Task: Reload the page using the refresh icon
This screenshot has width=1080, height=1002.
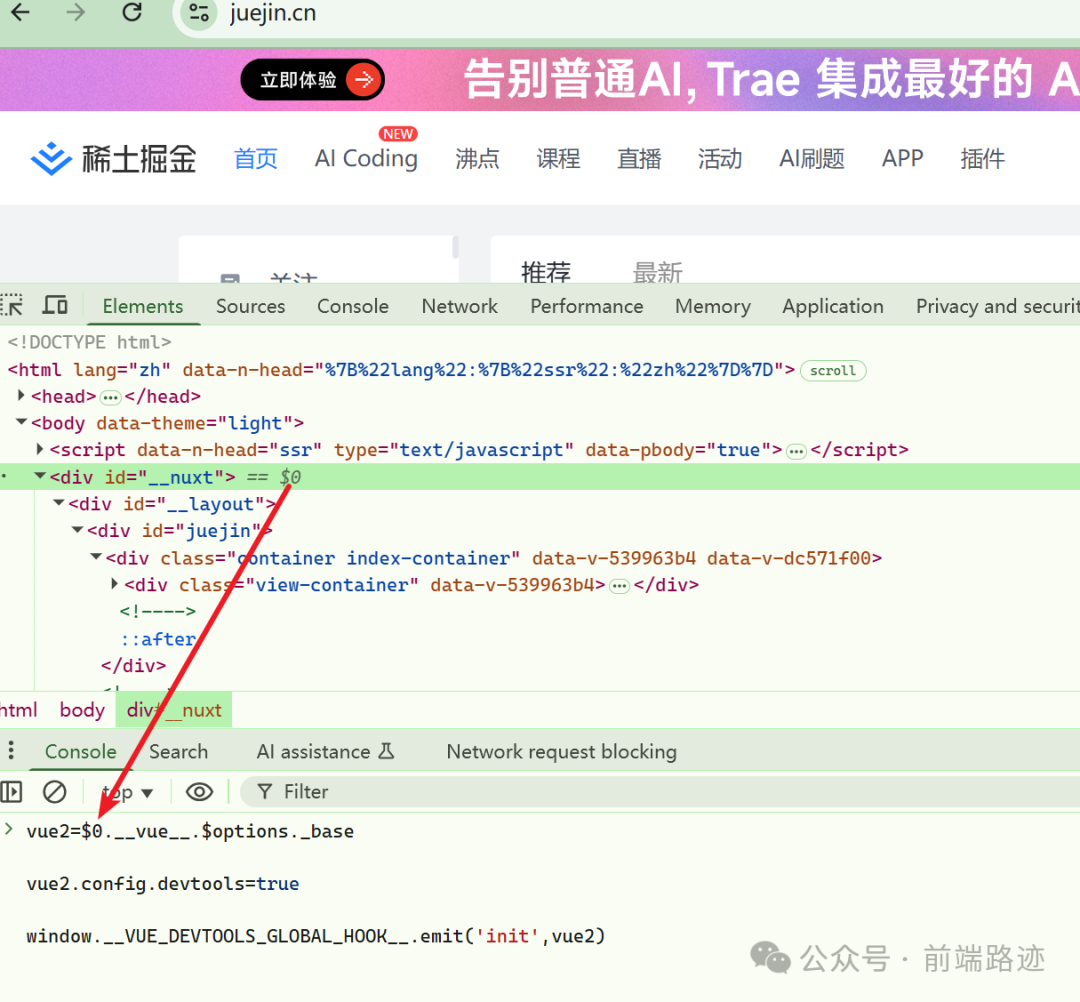Action: pos(132,12)
